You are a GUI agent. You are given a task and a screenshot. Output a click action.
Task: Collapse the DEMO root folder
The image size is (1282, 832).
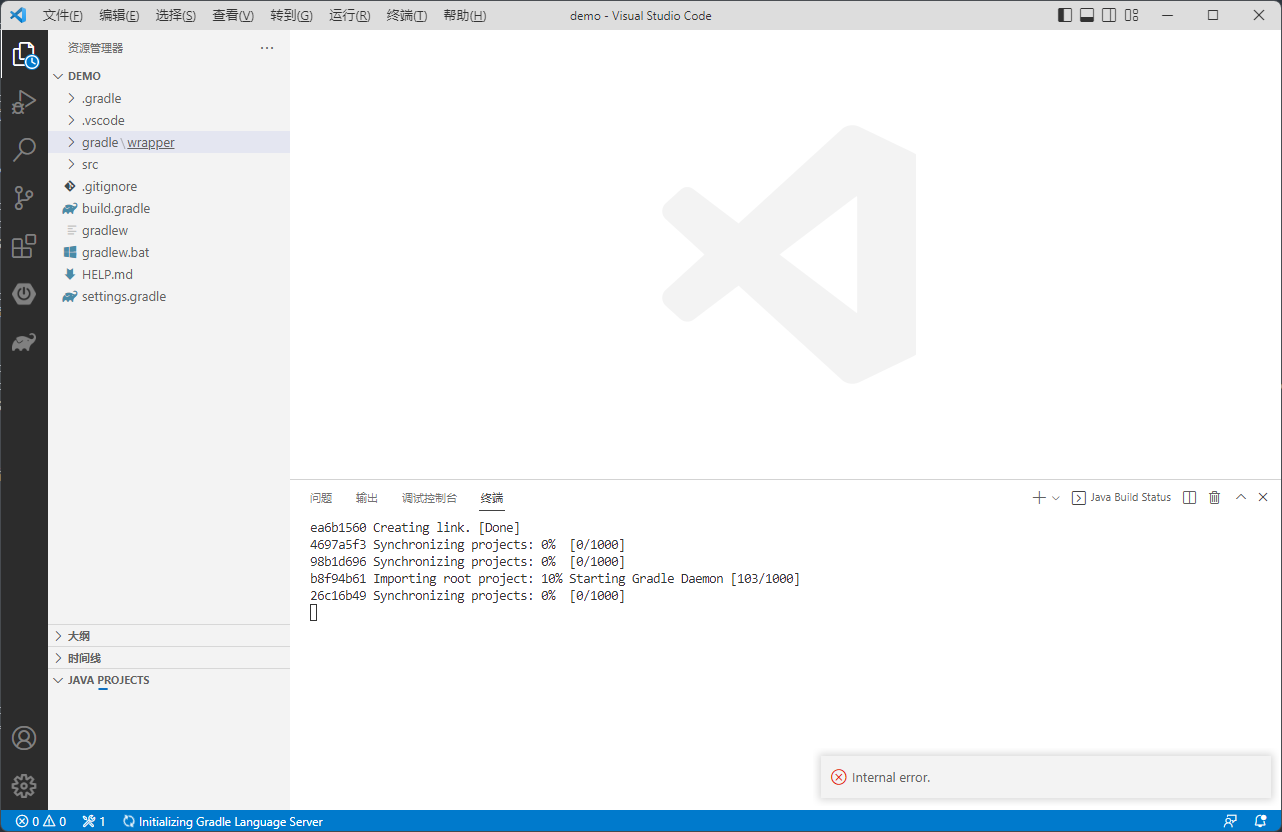169,76
